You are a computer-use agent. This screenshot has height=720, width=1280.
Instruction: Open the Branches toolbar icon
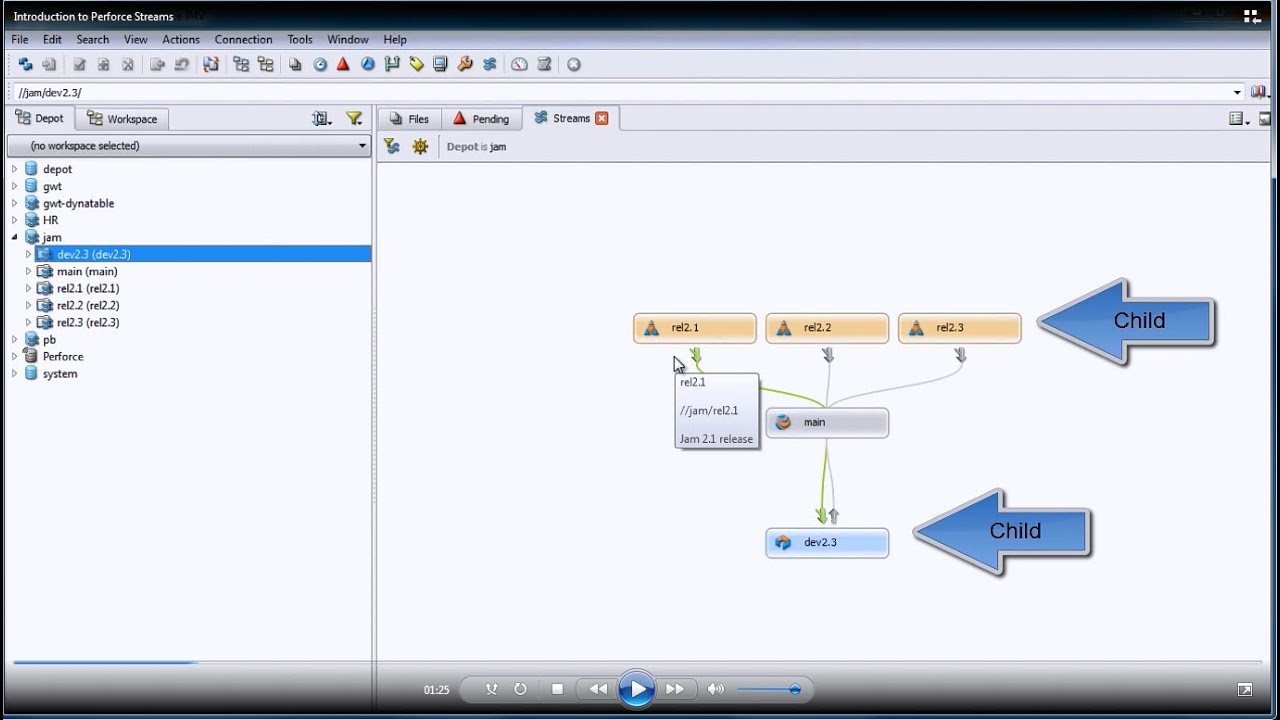click(392, 64)
